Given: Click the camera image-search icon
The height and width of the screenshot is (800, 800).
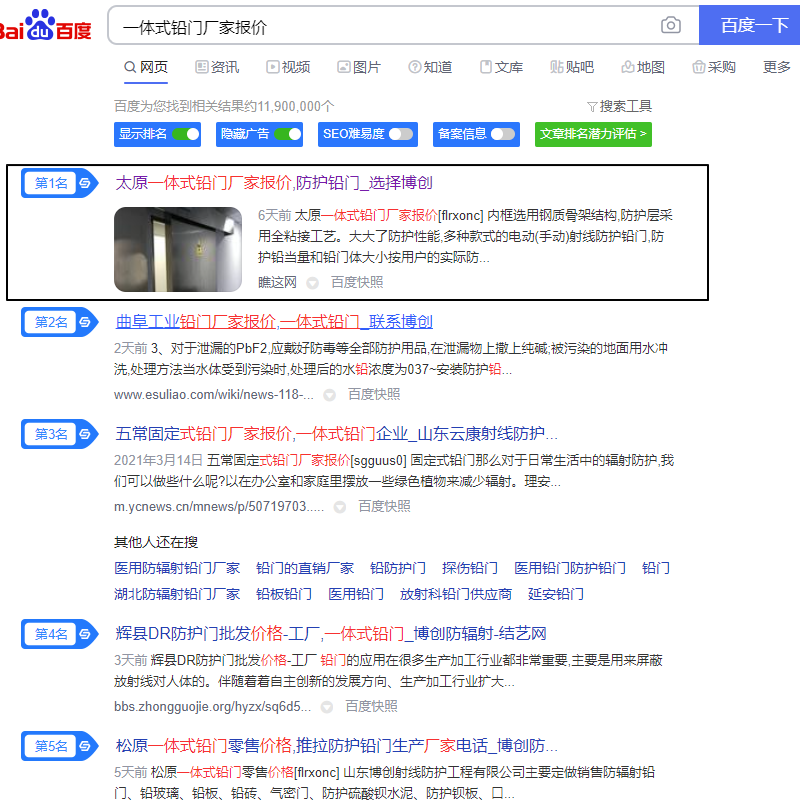Looking at the screenshot, I should click(x=670, y=25).
